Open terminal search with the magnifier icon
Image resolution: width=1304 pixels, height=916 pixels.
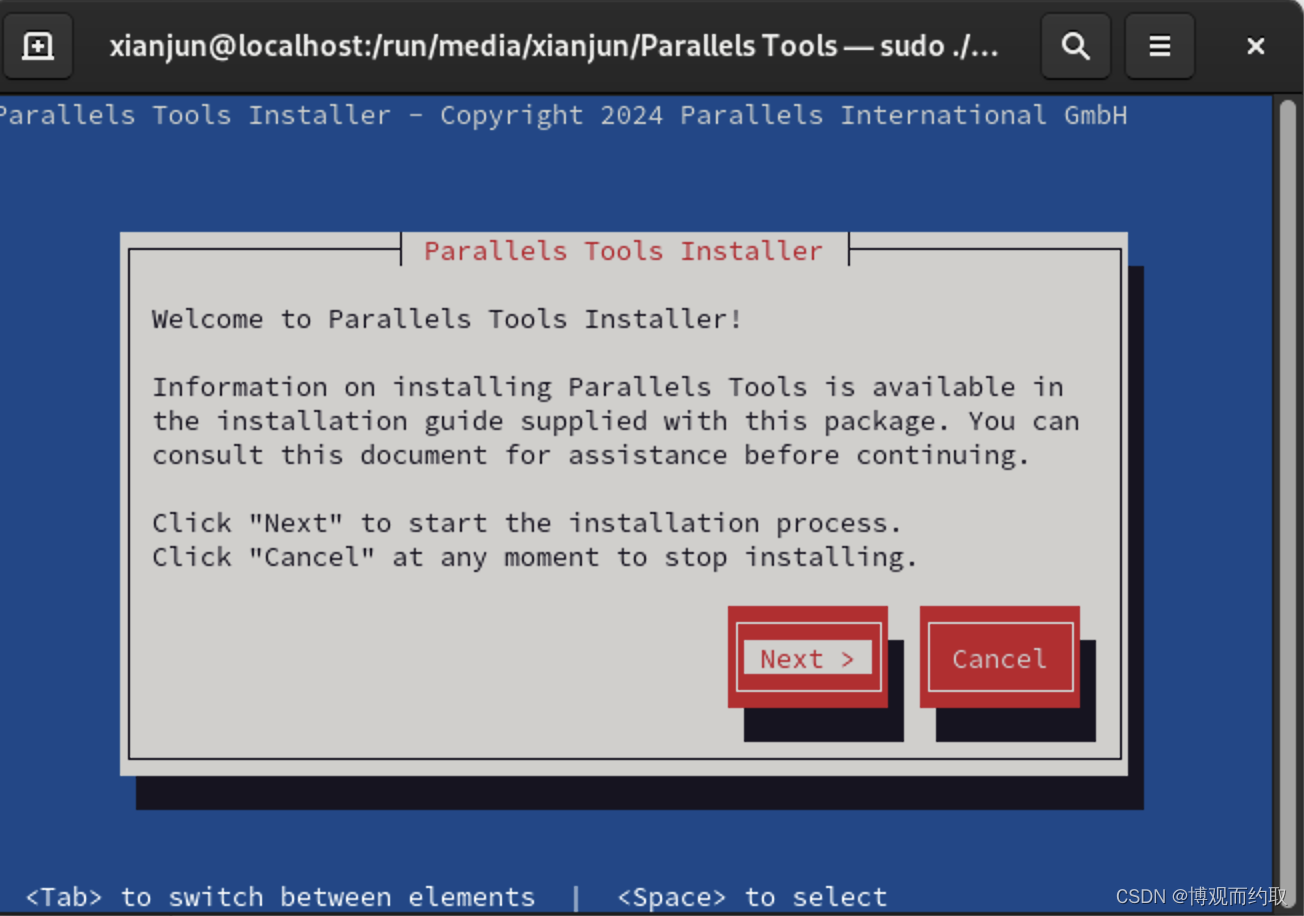(1075, 46)
